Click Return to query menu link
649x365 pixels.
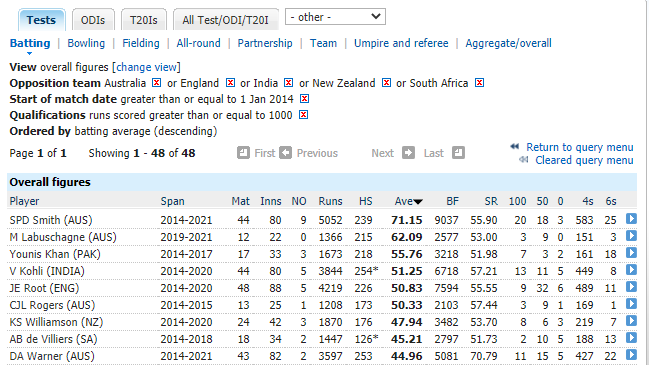(579, 147)
